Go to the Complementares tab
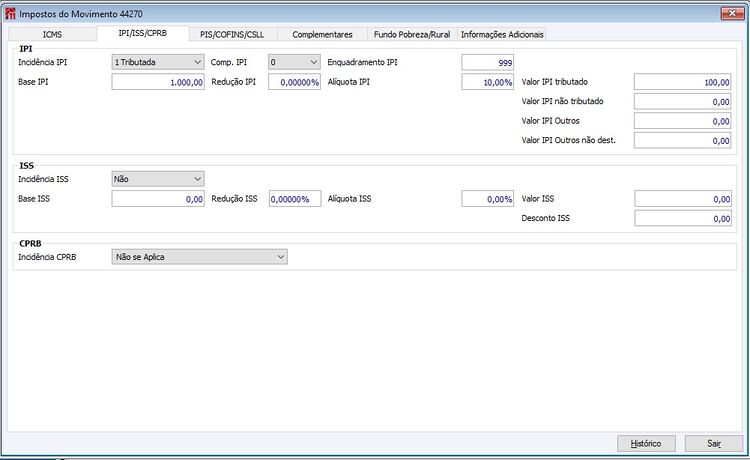Viewport: 750px width, 460px height. click(322, 34)
